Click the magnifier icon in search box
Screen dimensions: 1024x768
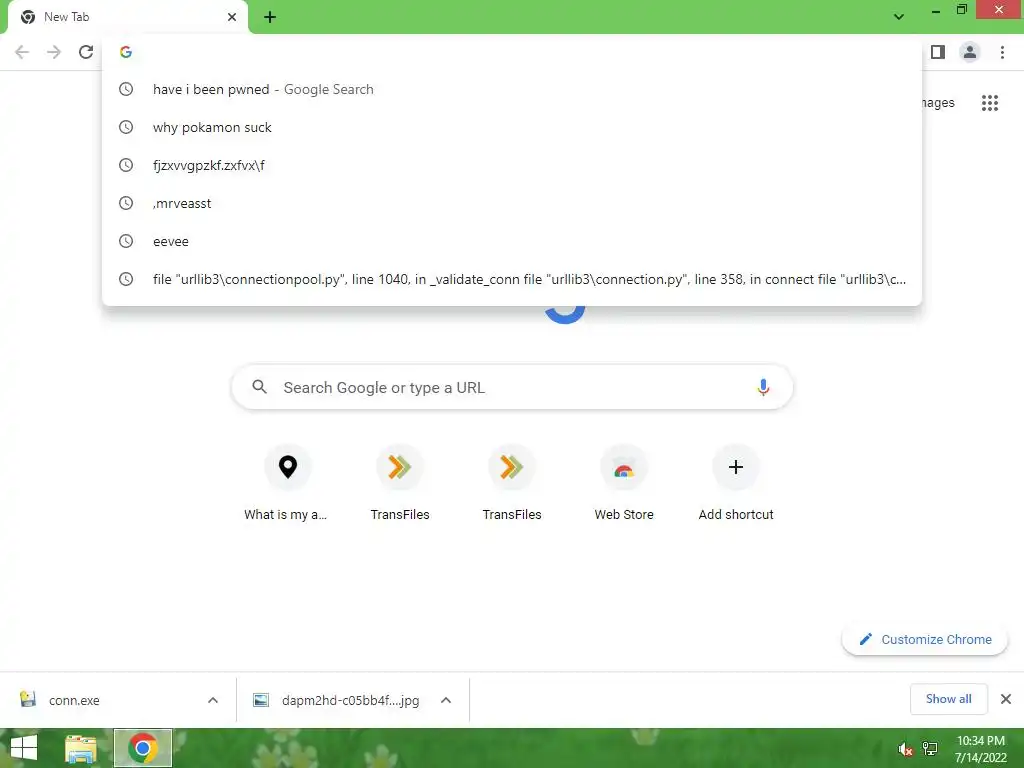259,387
